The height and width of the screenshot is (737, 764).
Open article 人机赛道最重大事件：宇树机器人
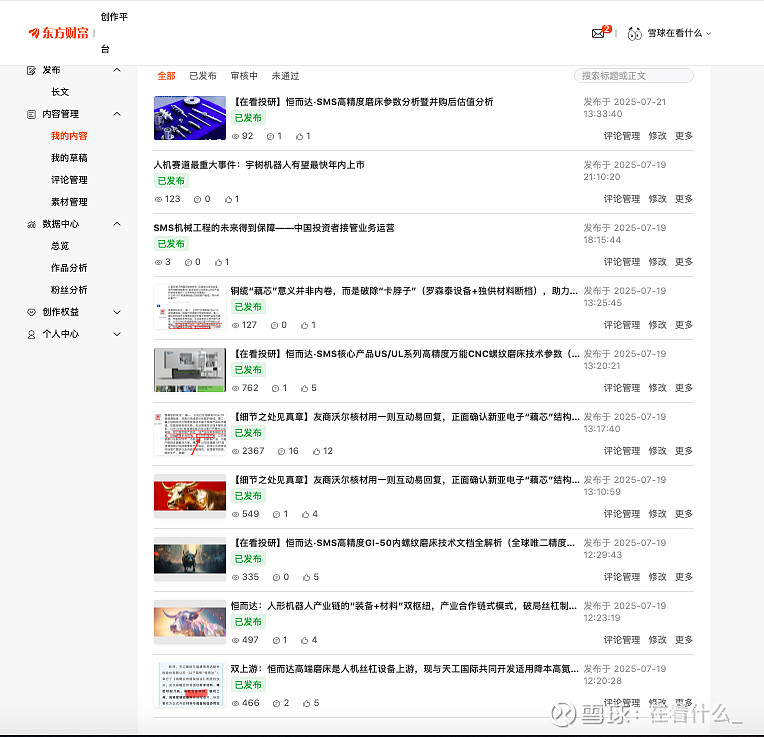point(259,165)
